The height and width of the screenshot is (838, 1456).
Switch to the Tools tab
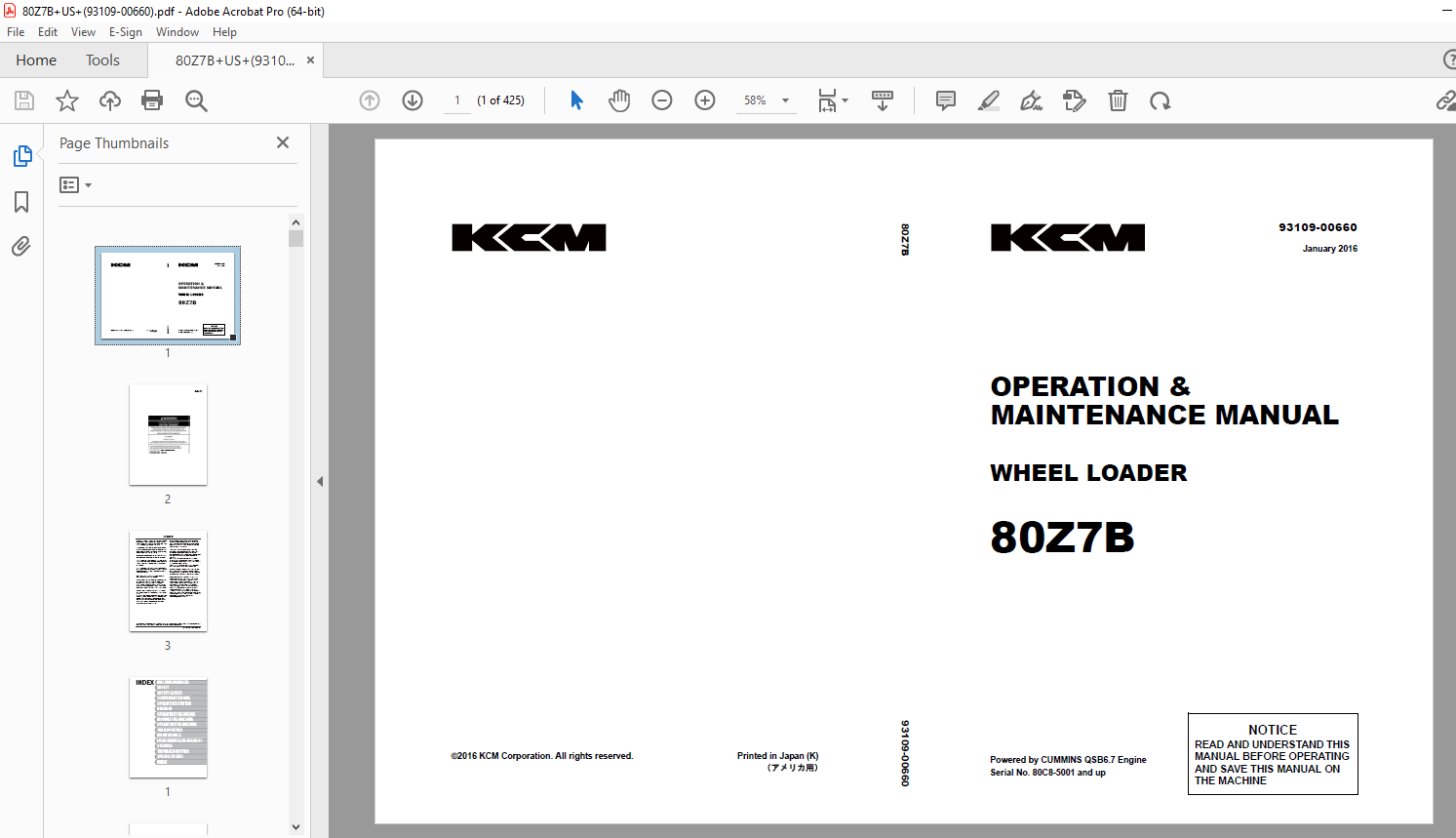tap(102, 60)
